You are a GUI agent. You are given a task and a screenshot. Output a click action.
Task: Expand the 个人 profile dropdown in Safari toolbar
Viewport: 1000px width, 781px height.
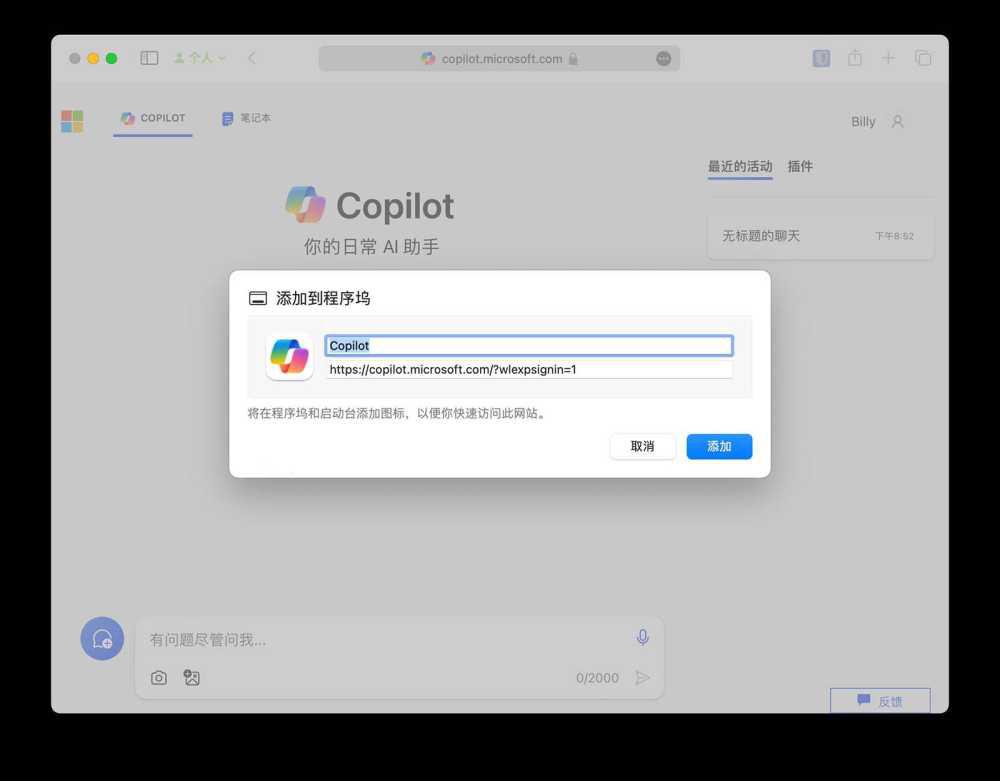pos(200,58)
